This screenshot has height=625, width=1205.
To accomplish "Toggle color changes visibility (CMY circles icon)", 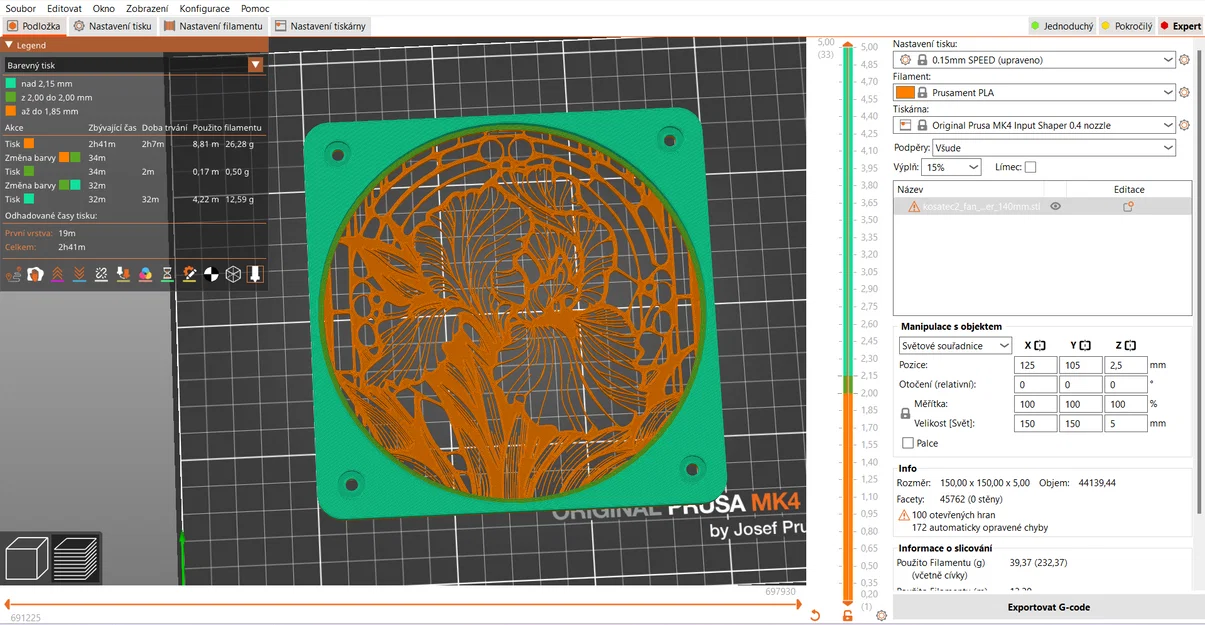I will [145, 274].
